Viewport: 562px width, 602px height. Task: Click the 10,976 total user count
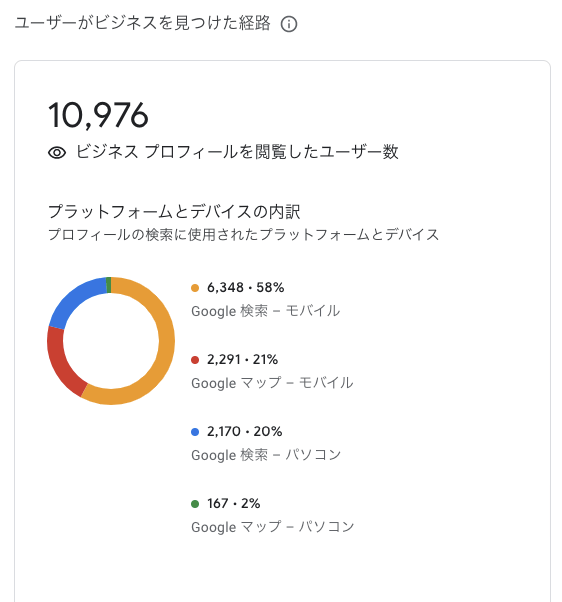point(98,115)
